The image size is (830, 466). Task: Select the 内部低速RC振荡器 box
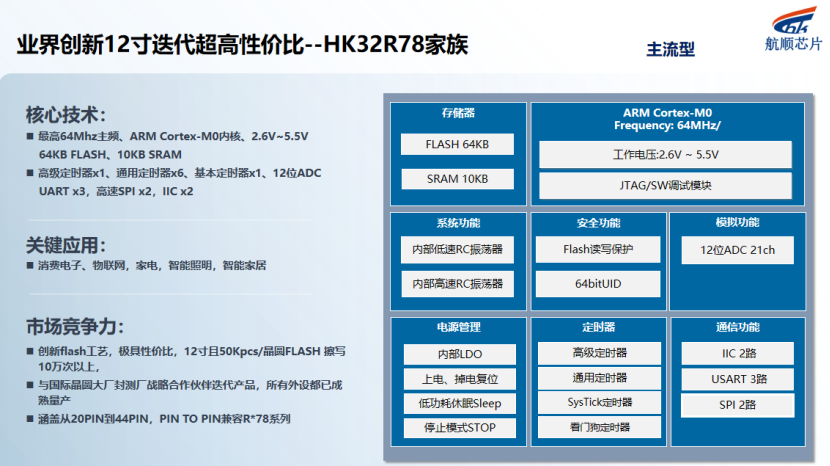456,249
